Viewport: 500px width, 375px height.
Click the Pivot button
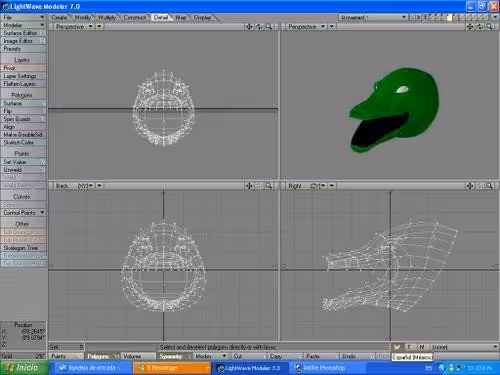[x=23, y=68]
